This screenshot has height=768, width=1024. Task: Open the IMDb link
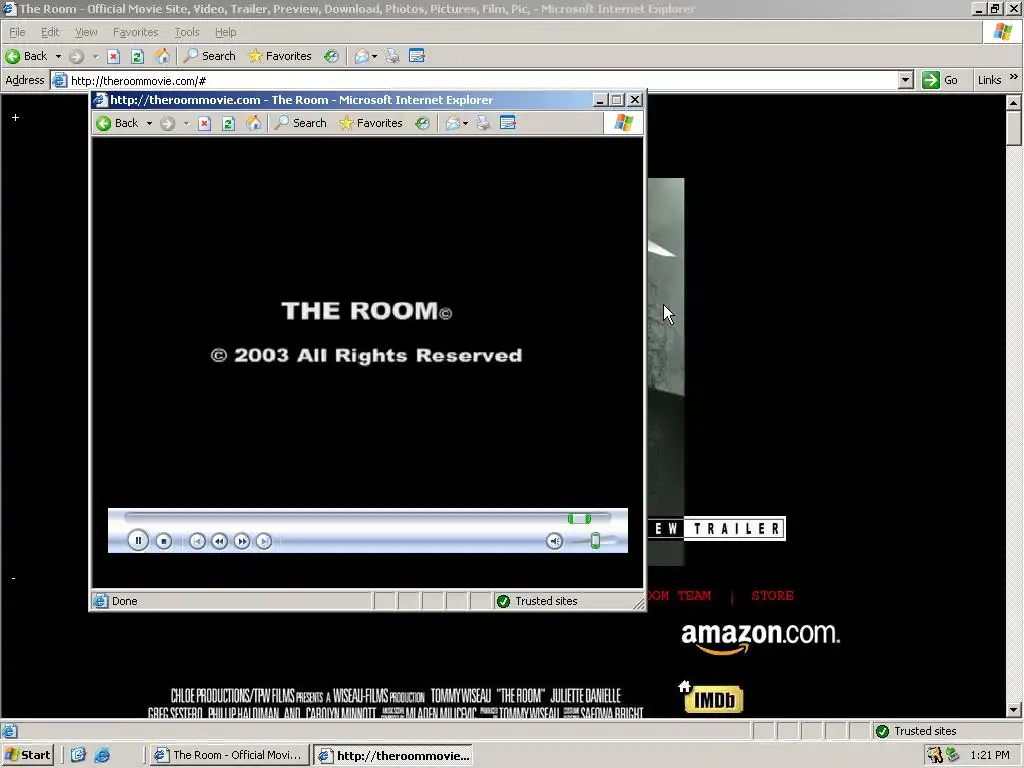[x=714, y=699]
